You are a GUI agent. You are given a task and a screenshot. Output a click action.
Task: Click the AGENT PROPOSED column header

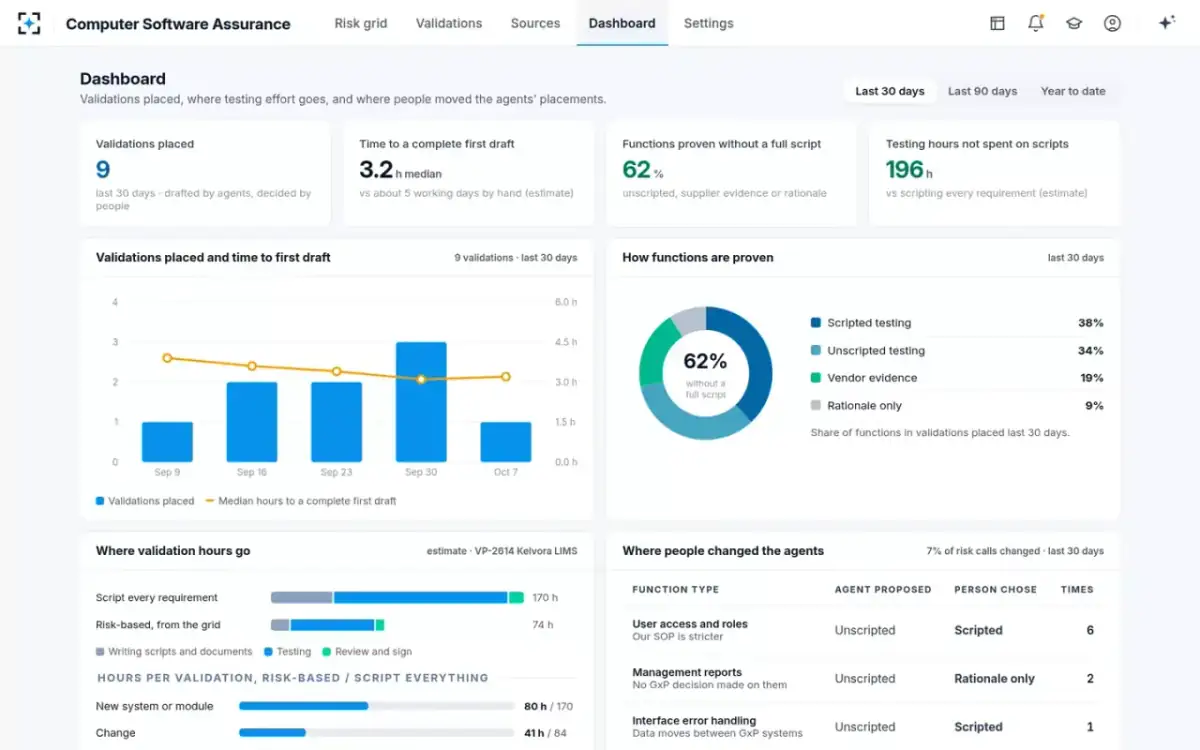click(x=883, y=590)
